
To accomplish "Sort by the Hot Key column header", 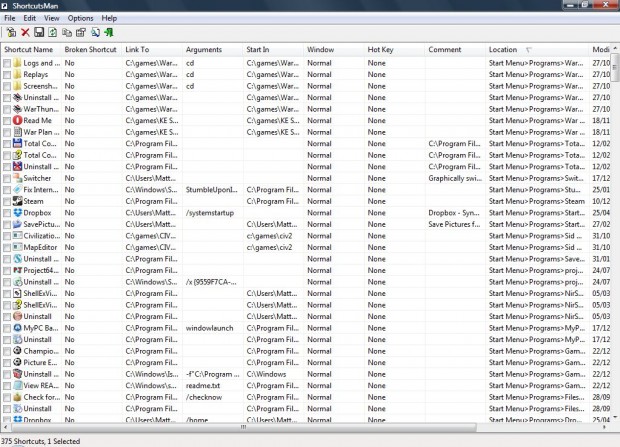I will 395,49.
